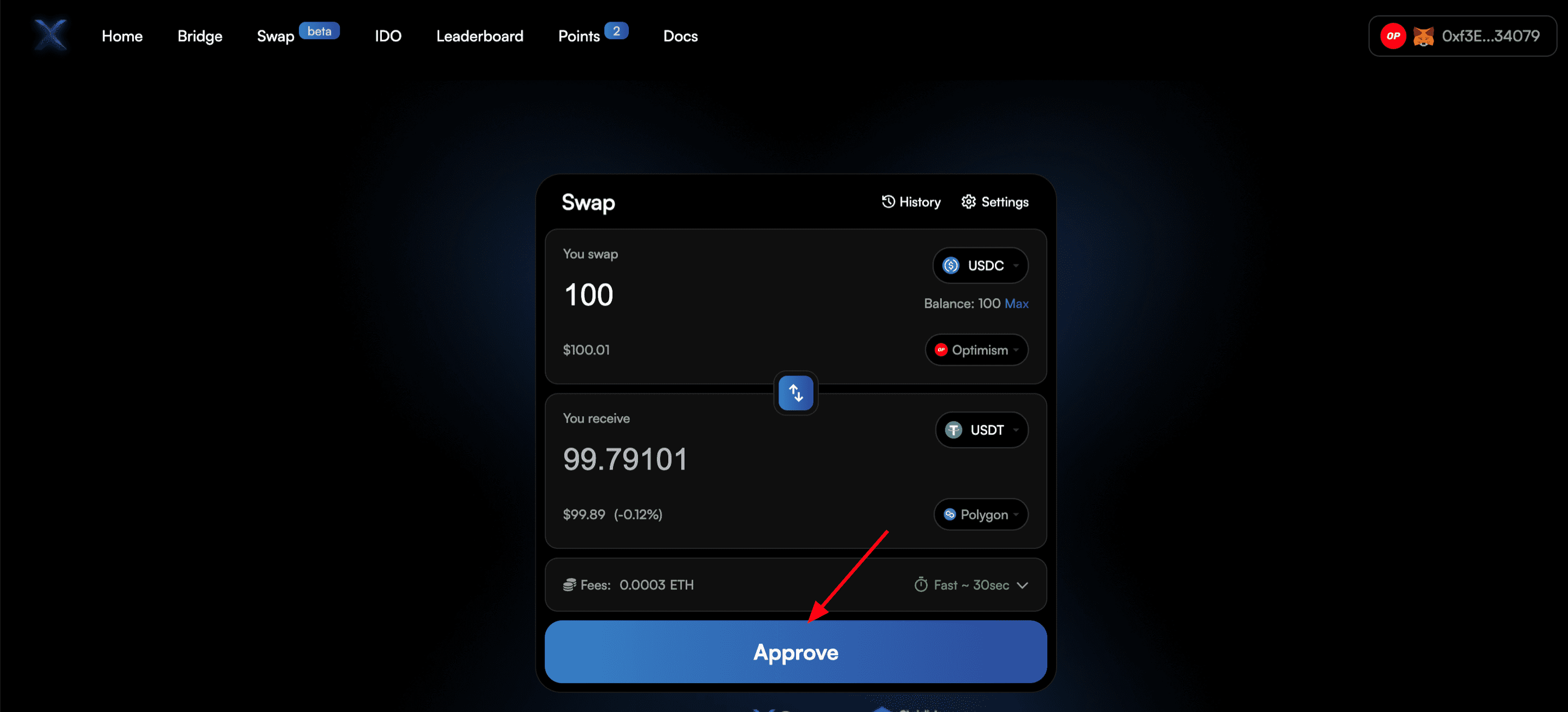Image resolution: width=1568 pixels, height=712 pixels.
Task: Open the IDO page
Action: 388,36
